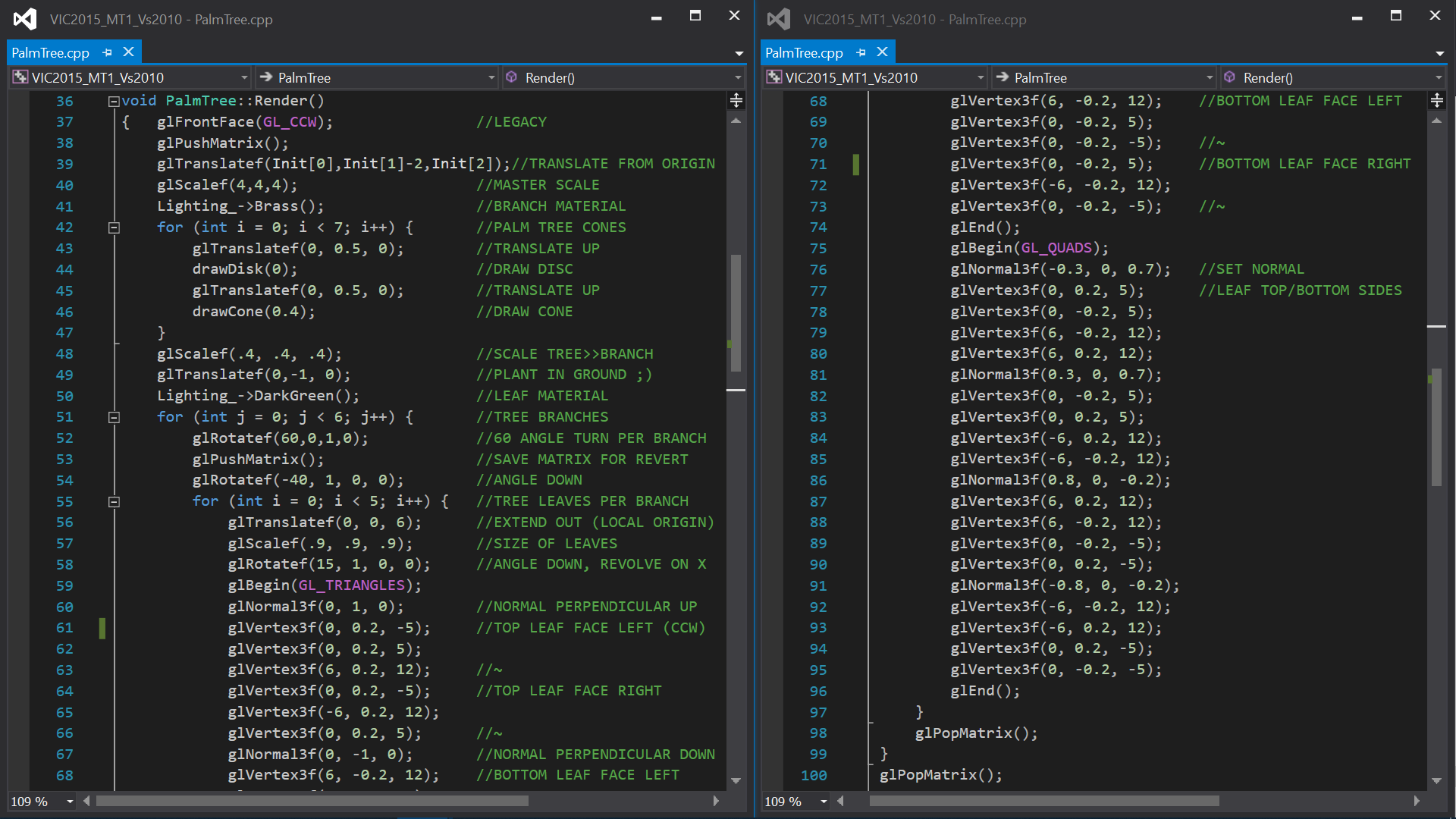1456x819 pixels.
Task: Open active files dropdown in left window
Action: (x=739, y=53)
